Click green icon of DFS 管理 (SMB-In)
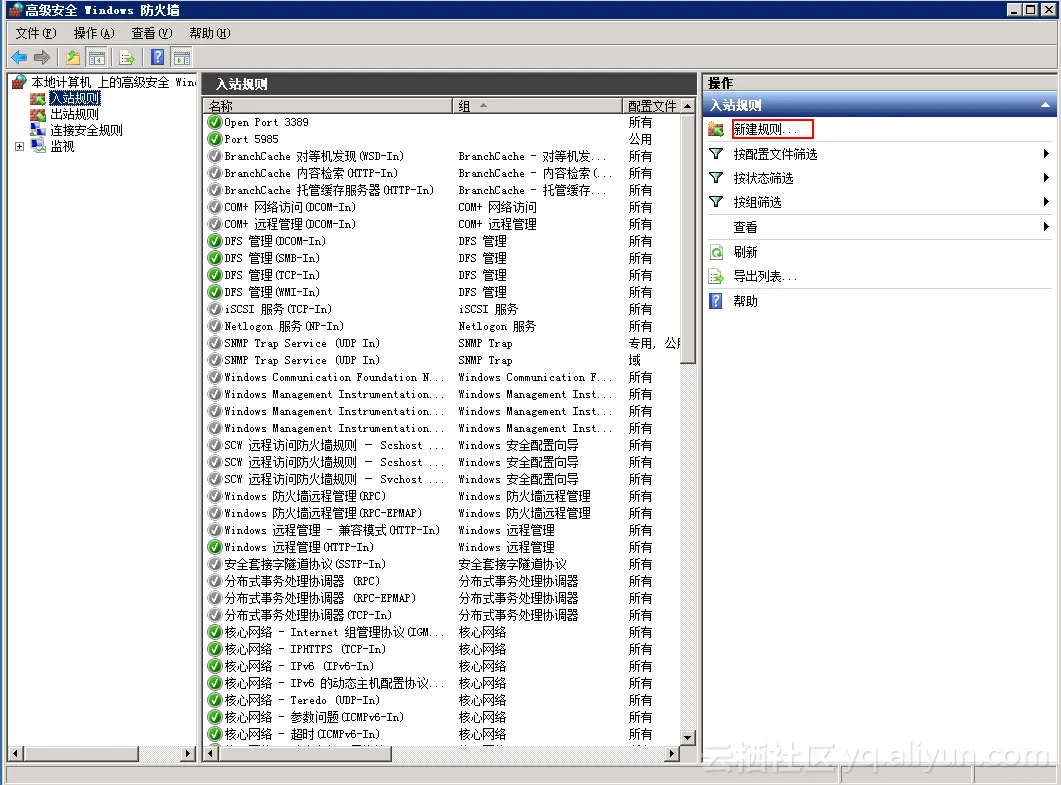This screenshot has width=1061, height=785. tap(215, 259)
